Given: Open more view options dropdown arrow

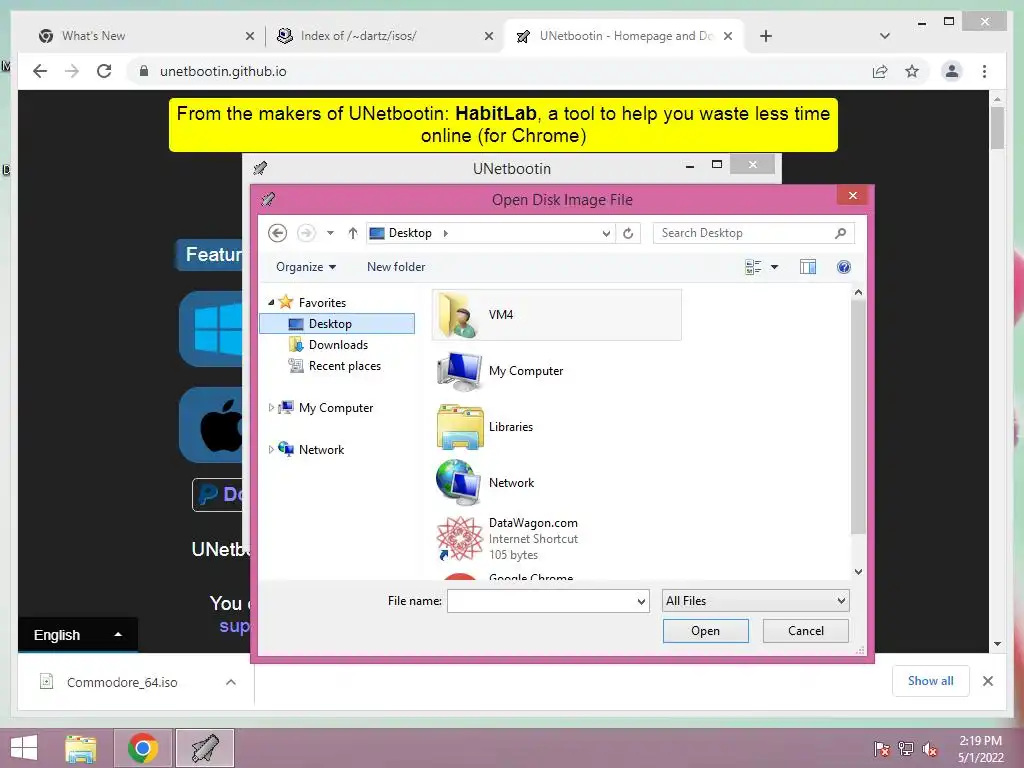Looking at the screenshot, I should coord(775,267).
